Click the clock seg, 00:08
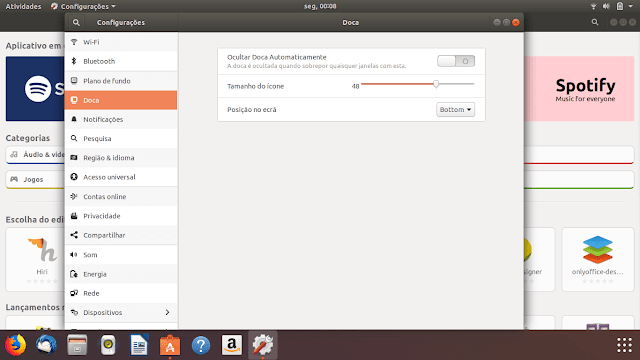The width and height of the screenshot is (640, 360). click(x=320, y=7)
